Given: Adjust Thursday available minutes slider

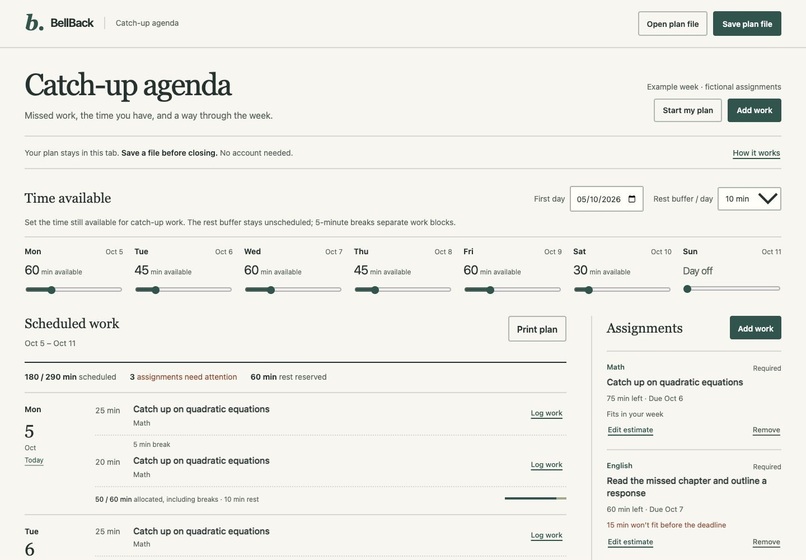Looking at the screenshot, I should [402, 290].
